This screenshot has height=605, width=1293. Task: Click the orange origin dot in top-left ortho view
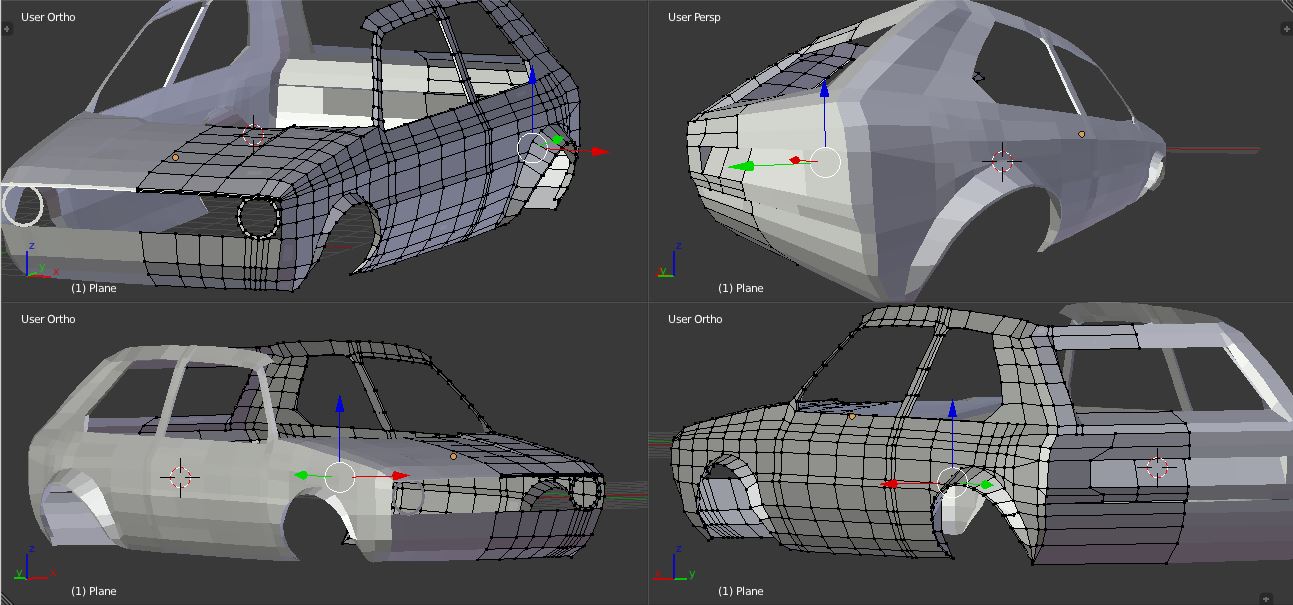(x=176, y=157)
